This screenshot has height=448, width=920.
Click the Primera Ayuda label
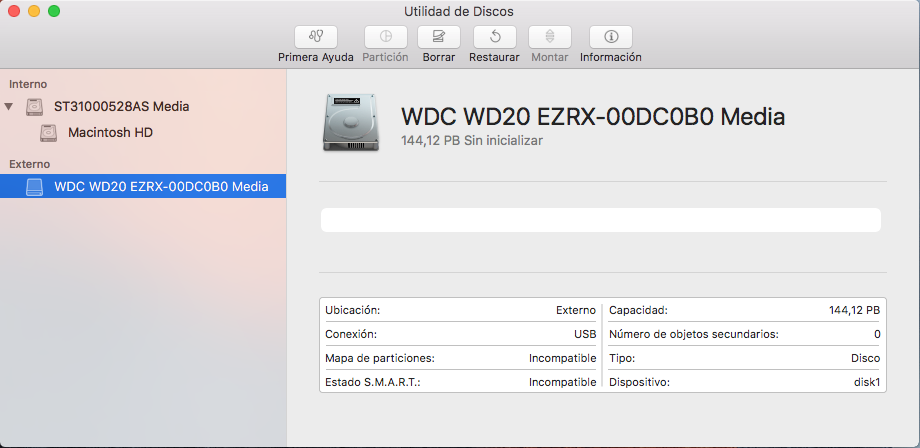[x=316, y=57]
